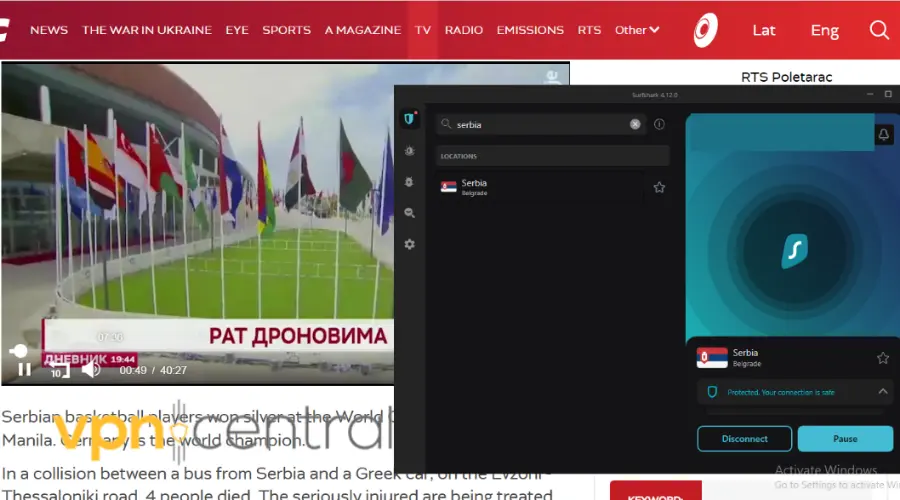The width and height of the screenshot is (900, 500).
Task: Adjust the video progress slider knob
Action: tap(19, 351)
